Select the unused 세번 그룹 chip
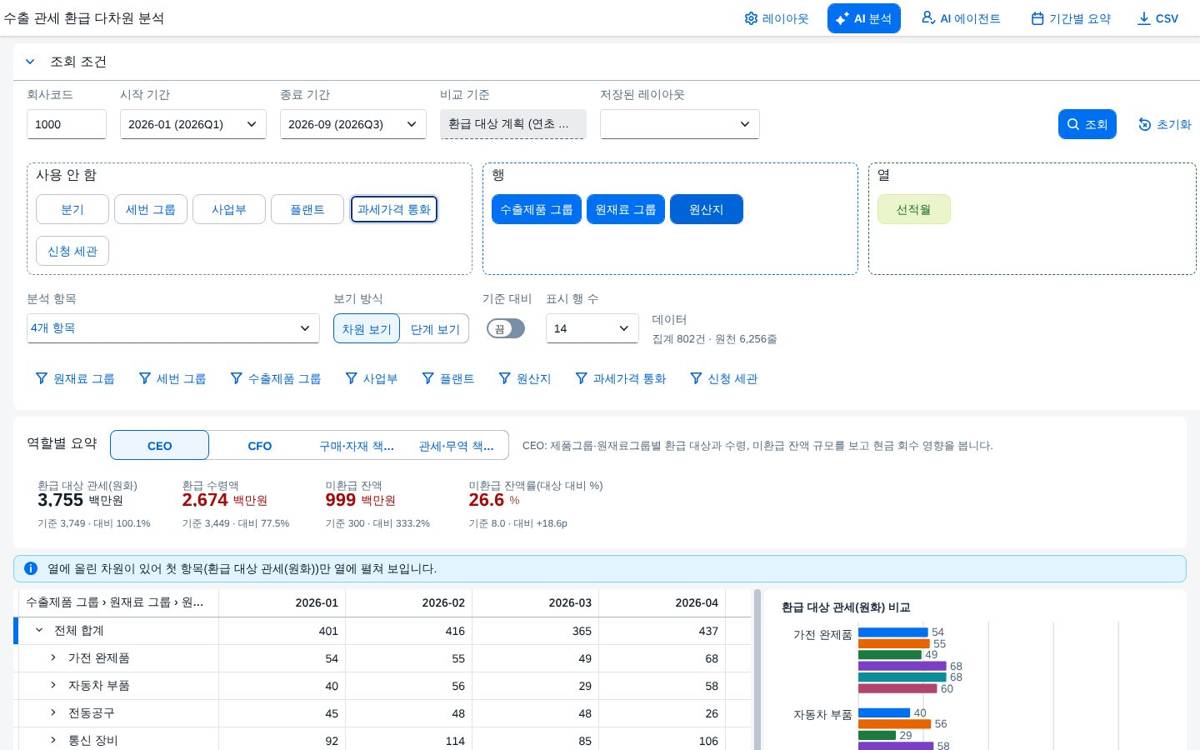This screenshot has width=1200, height=750. [151, 209]
